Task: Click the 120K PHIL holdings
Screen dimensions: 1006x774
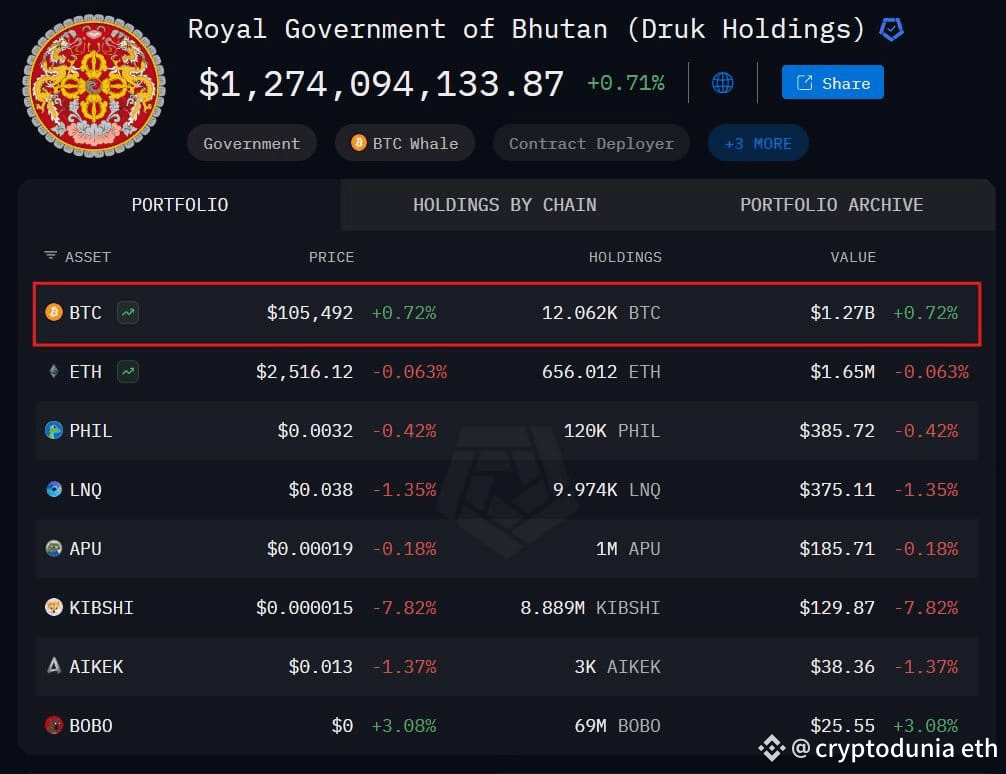Action: (x=612, y=431)
